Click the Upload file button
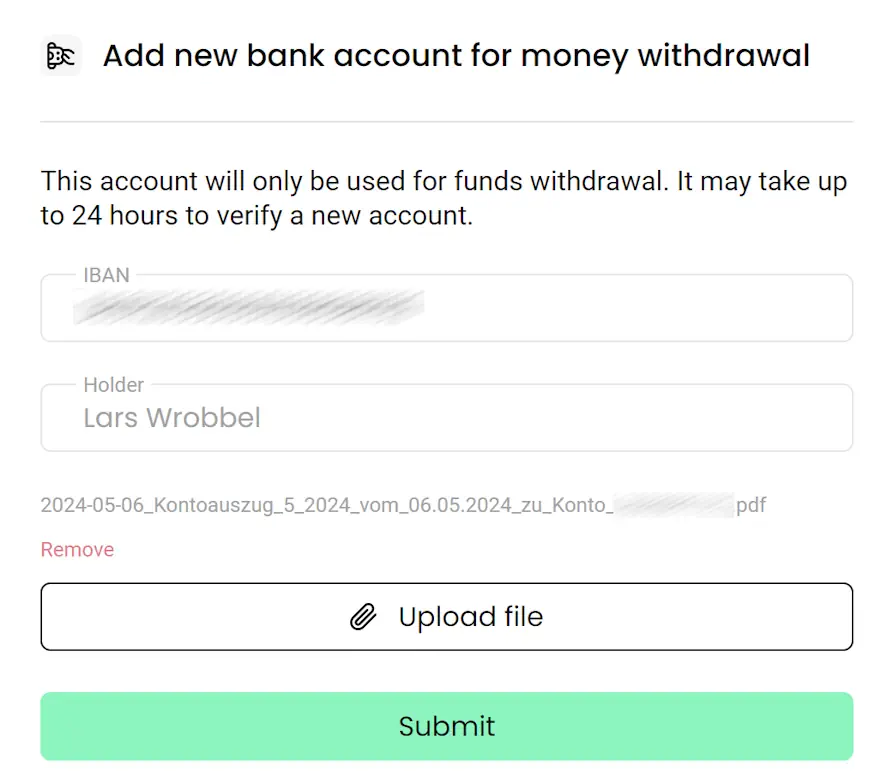This screenshot has width=875, height=771. tap(446, 617)
